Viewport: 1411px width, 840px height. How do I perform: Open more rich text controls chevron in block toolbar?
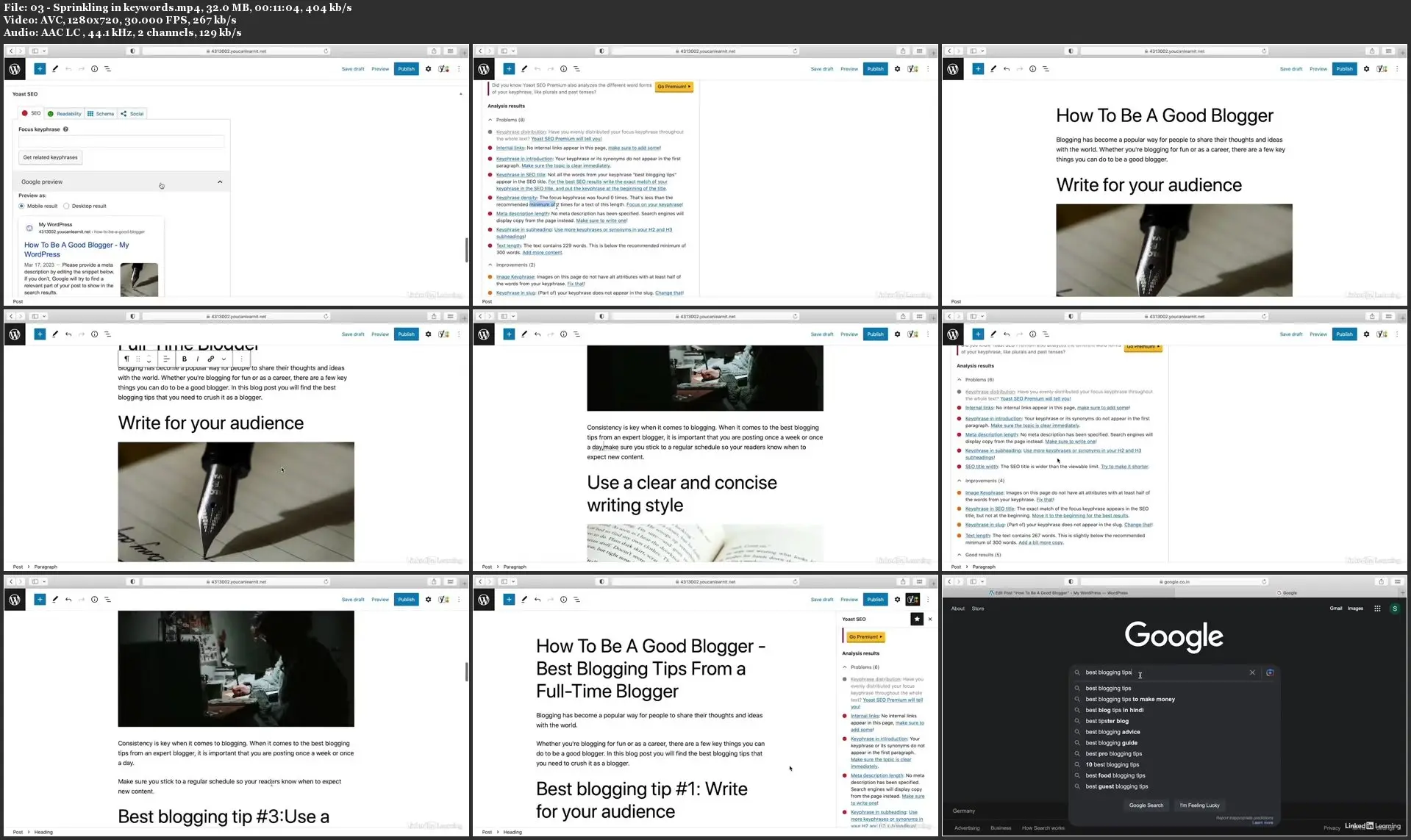pyautogui.click(x=224, y=359)
